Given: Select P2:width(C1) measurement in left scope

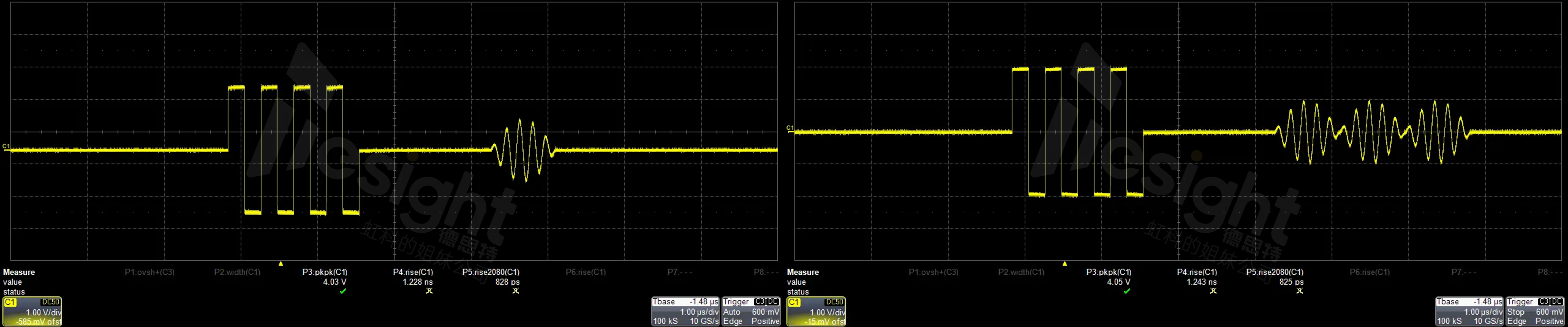Looking at the screenshot, I should pos(237,272).
